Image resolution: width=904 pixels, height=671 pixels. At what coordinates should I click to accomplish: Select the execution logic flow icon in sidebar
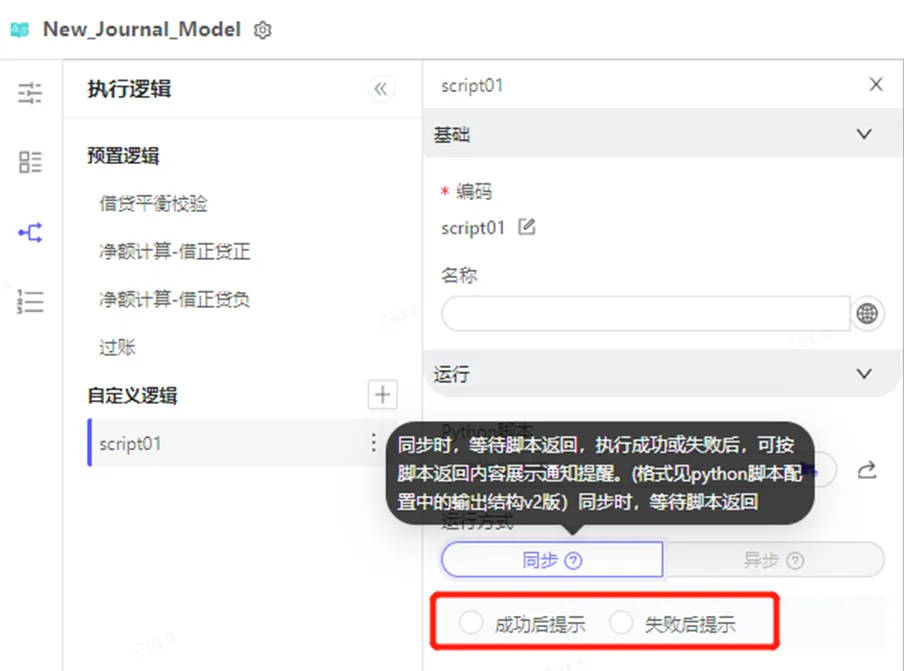(30, 233)
